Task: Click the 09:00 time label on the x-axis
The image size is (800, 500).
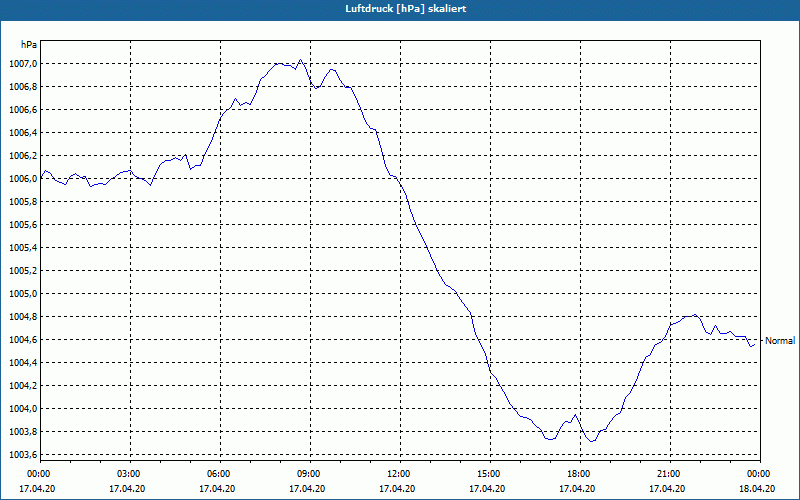Action: pyautogui.click(x=310, y=474)
